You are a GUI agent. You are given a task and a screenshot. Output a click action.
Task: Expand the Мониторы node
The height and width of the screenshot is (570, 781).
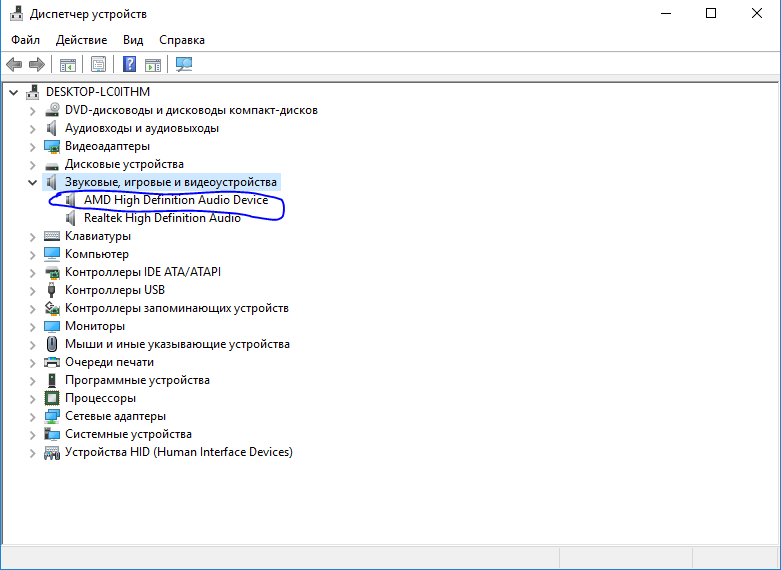click(x=32, y=326)
